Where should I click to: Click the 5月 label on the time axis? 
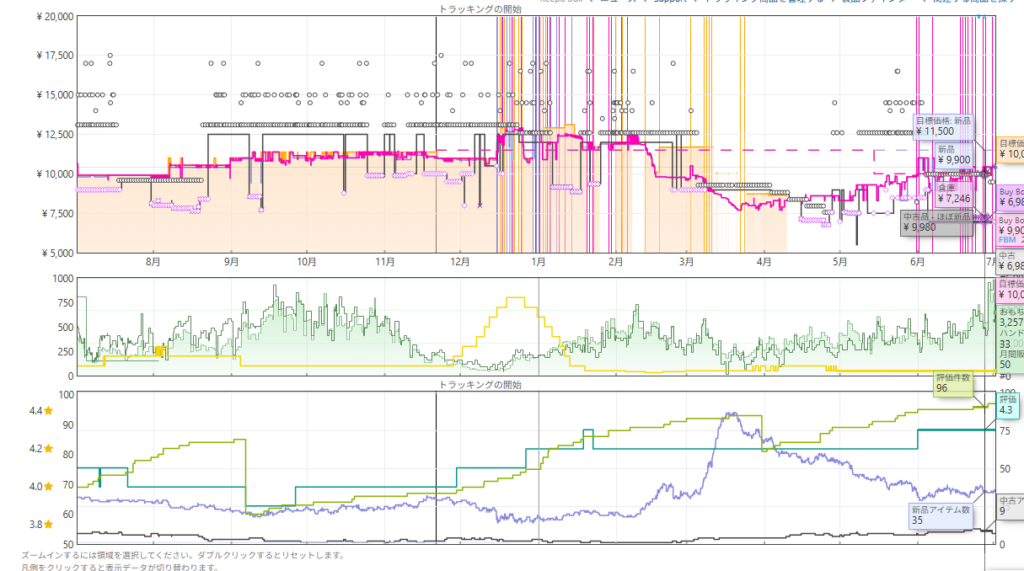click(x=840, y=261)
